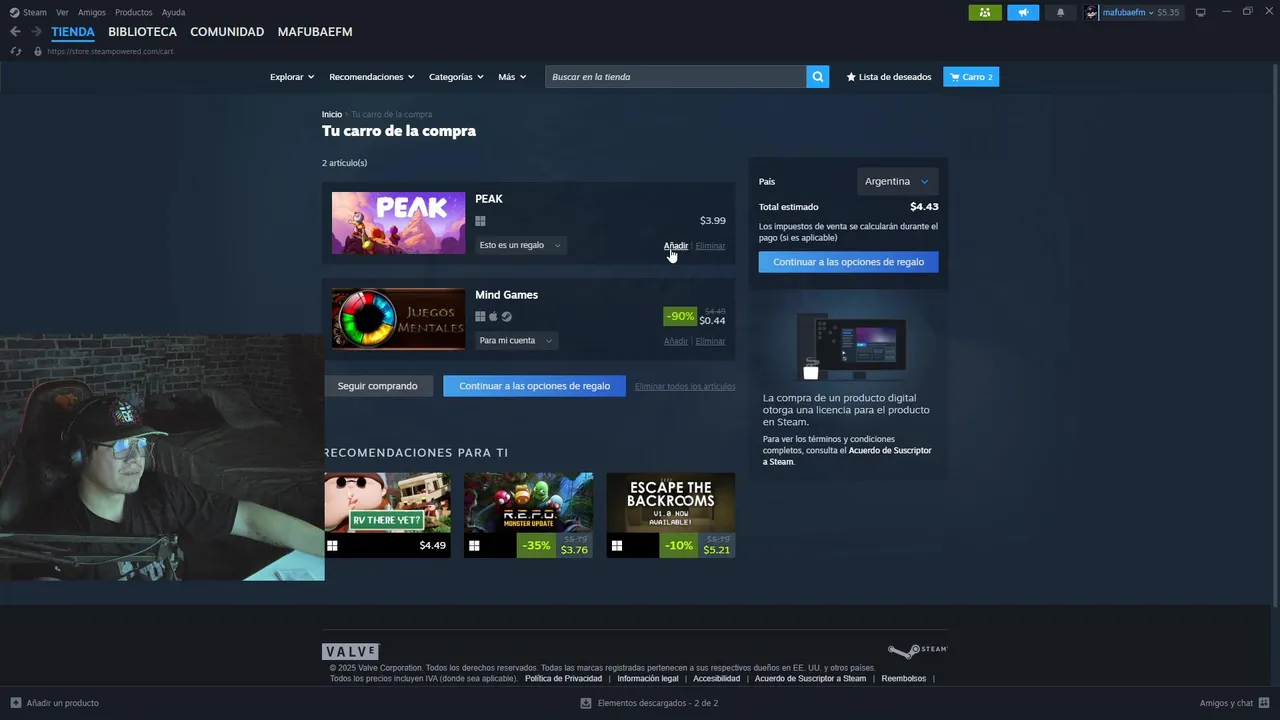1280x720 pixels.
Task: Click Añadir link for Mind Games
Action: 676,341
